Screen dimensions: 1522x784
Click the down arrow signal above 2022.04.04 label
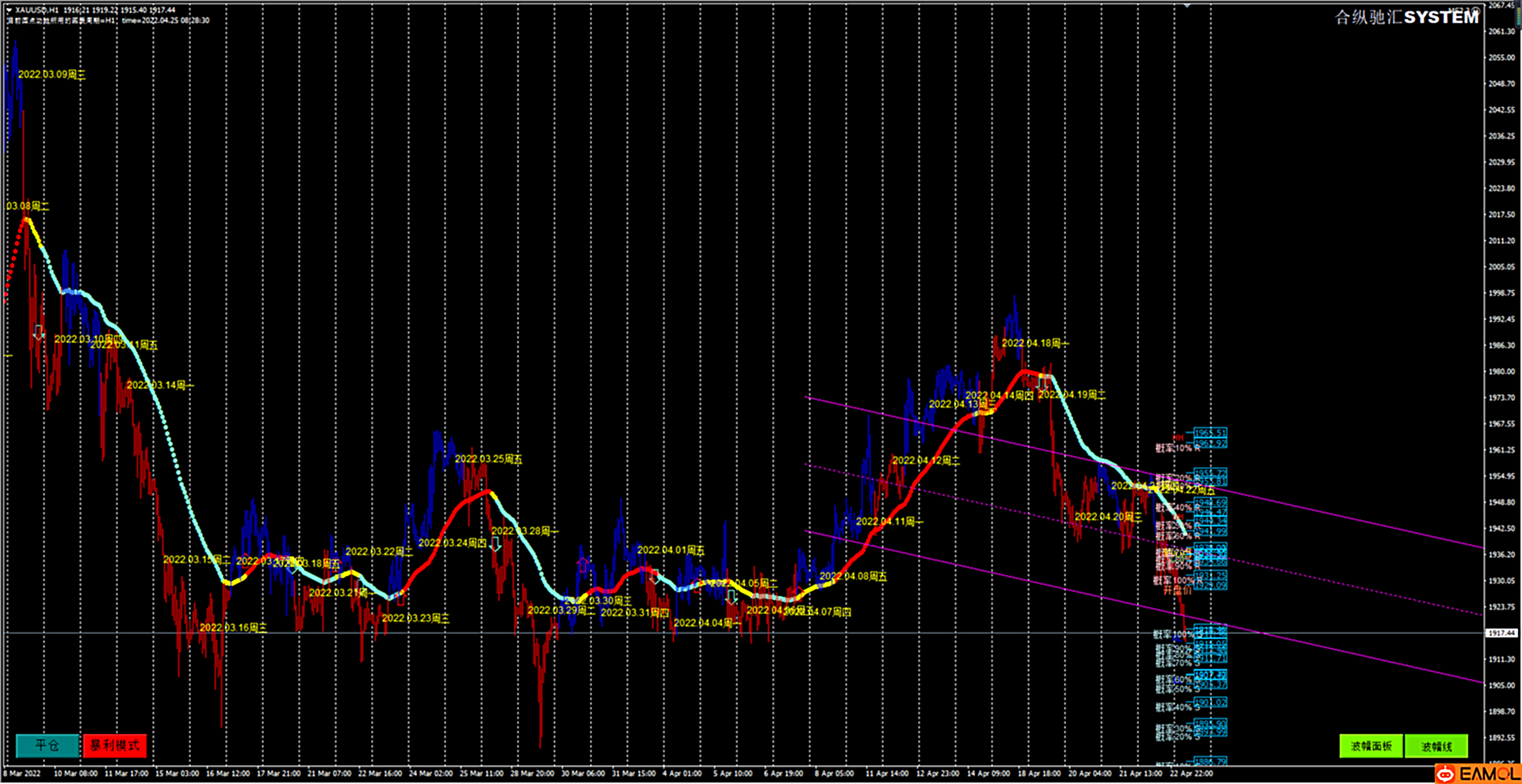pos(732,596)
